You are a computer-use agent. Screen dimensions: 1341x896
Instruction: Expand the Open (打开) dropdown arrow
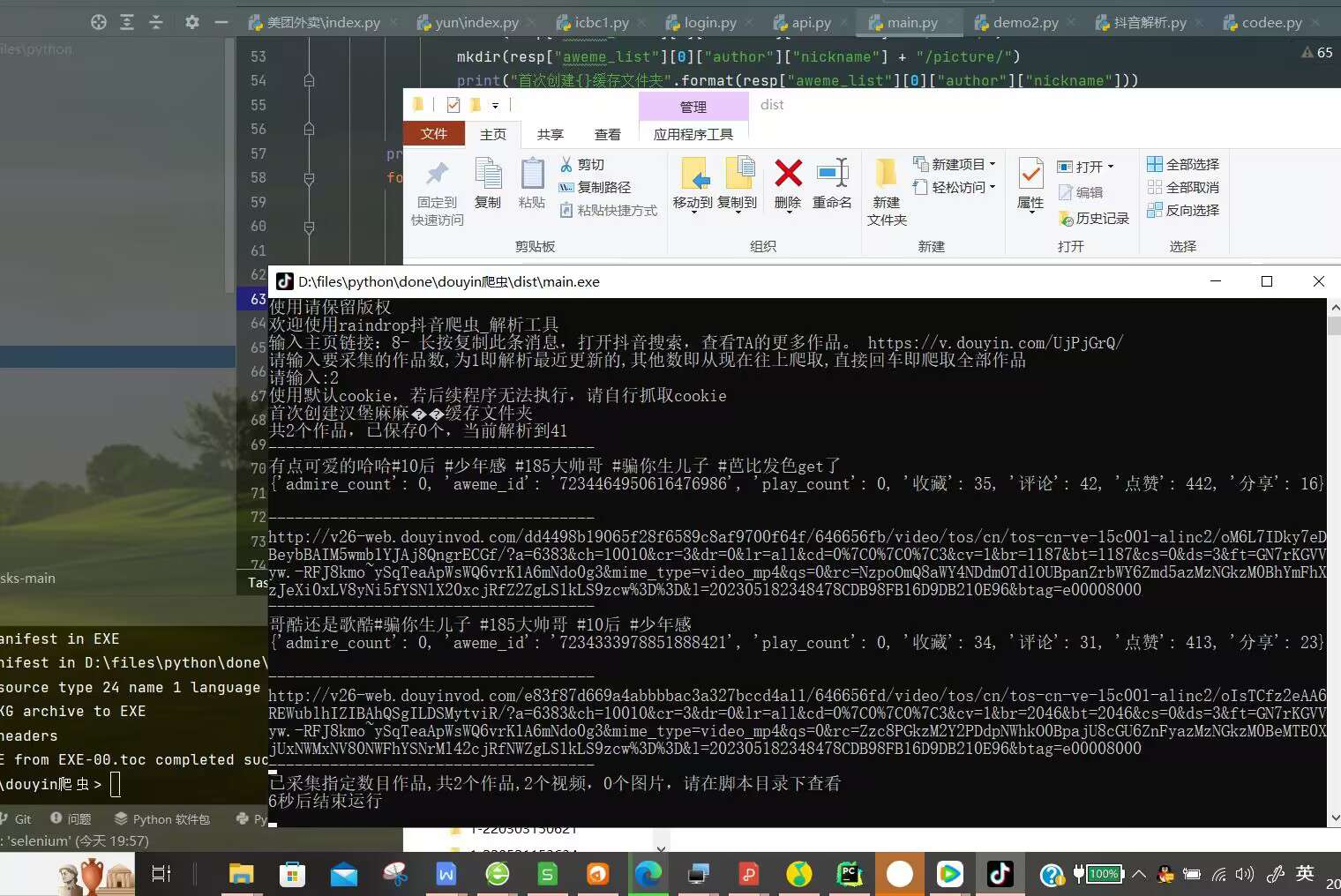point(1111,167)
